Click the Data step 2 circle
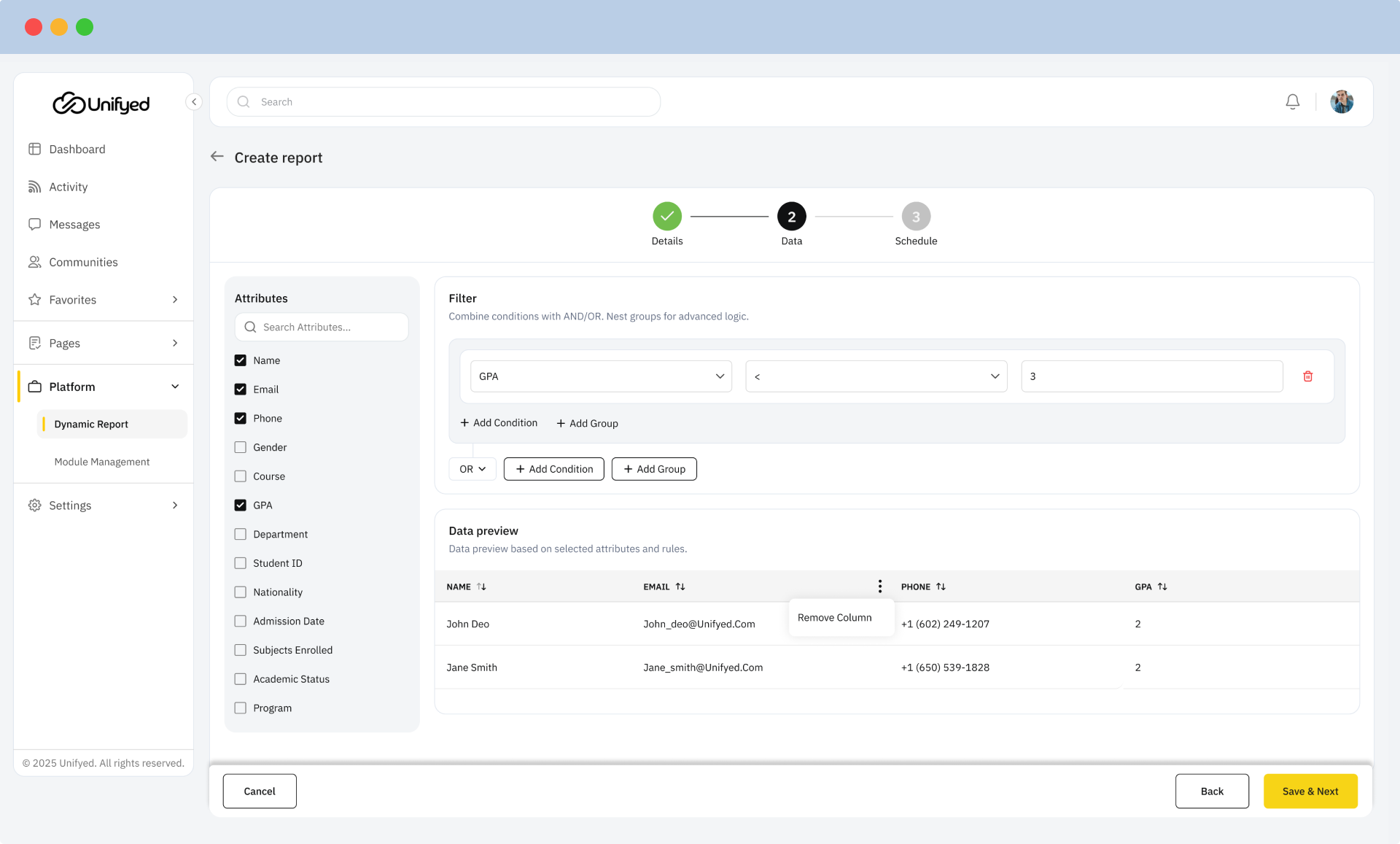Screen dimensions: 1400x844 click(x=792, y=217)
